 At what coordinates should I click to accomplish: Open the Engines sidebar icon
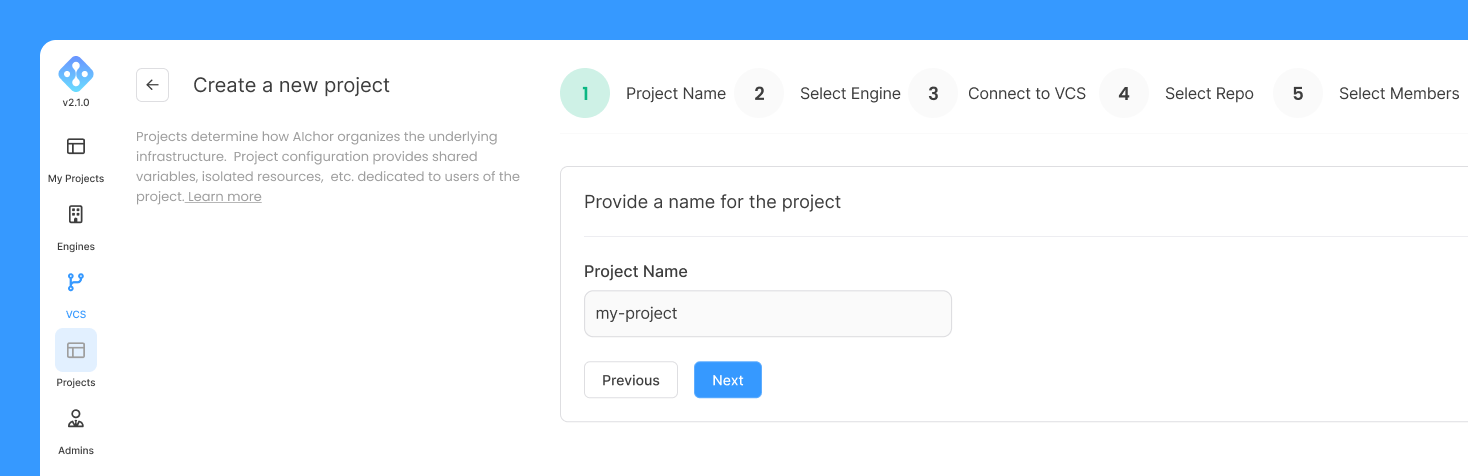click(76, 214)
